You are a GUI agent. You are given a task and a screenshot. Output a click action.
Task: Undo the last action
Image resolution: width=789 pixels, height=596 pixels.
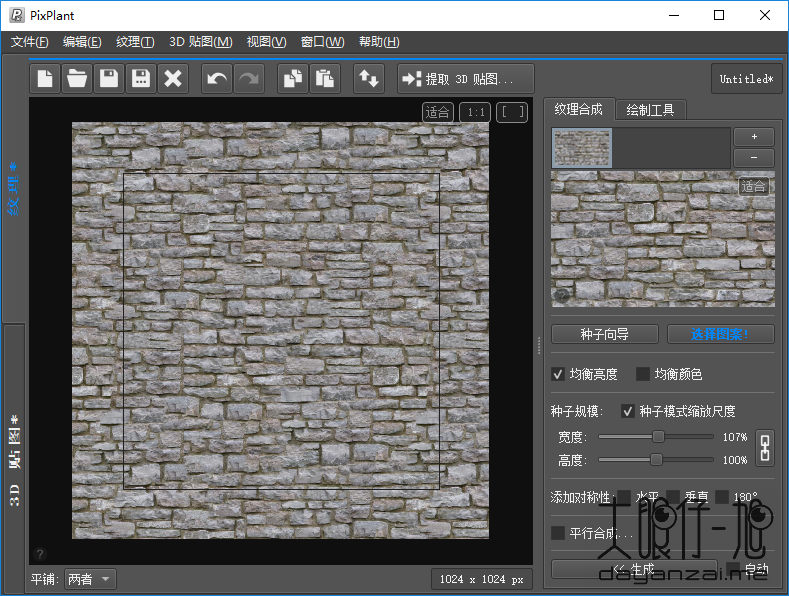click(x=217, y=79)
